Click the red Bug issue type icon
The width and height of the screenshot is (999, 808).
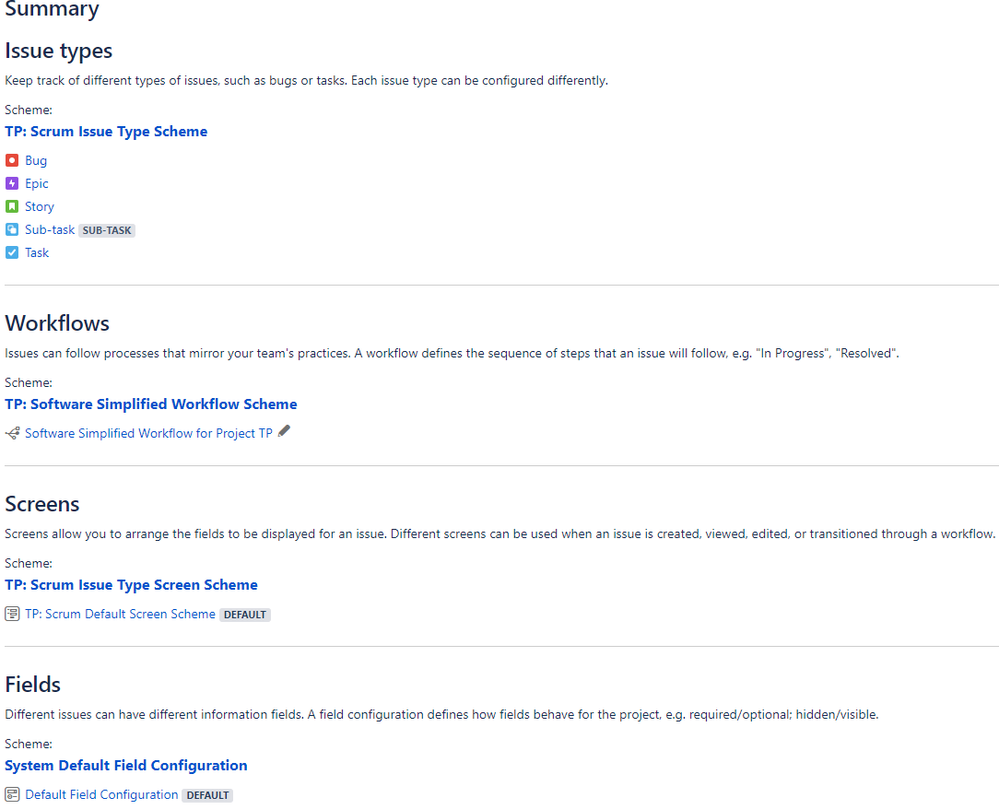(x=11, y=160)
